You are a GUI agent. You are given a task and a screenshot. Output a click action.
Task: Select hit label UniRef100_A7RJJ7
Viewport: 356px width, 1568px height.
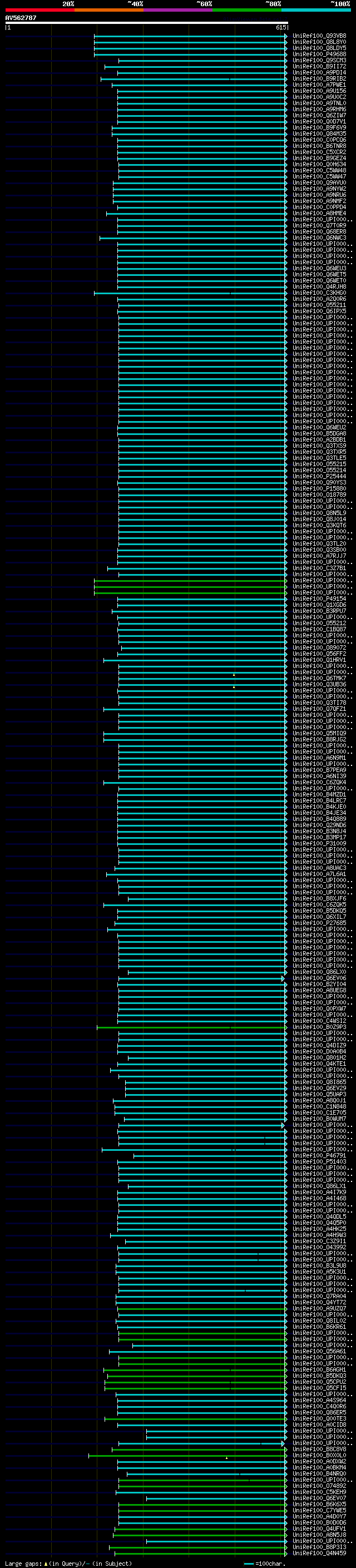tap(319, 556)
